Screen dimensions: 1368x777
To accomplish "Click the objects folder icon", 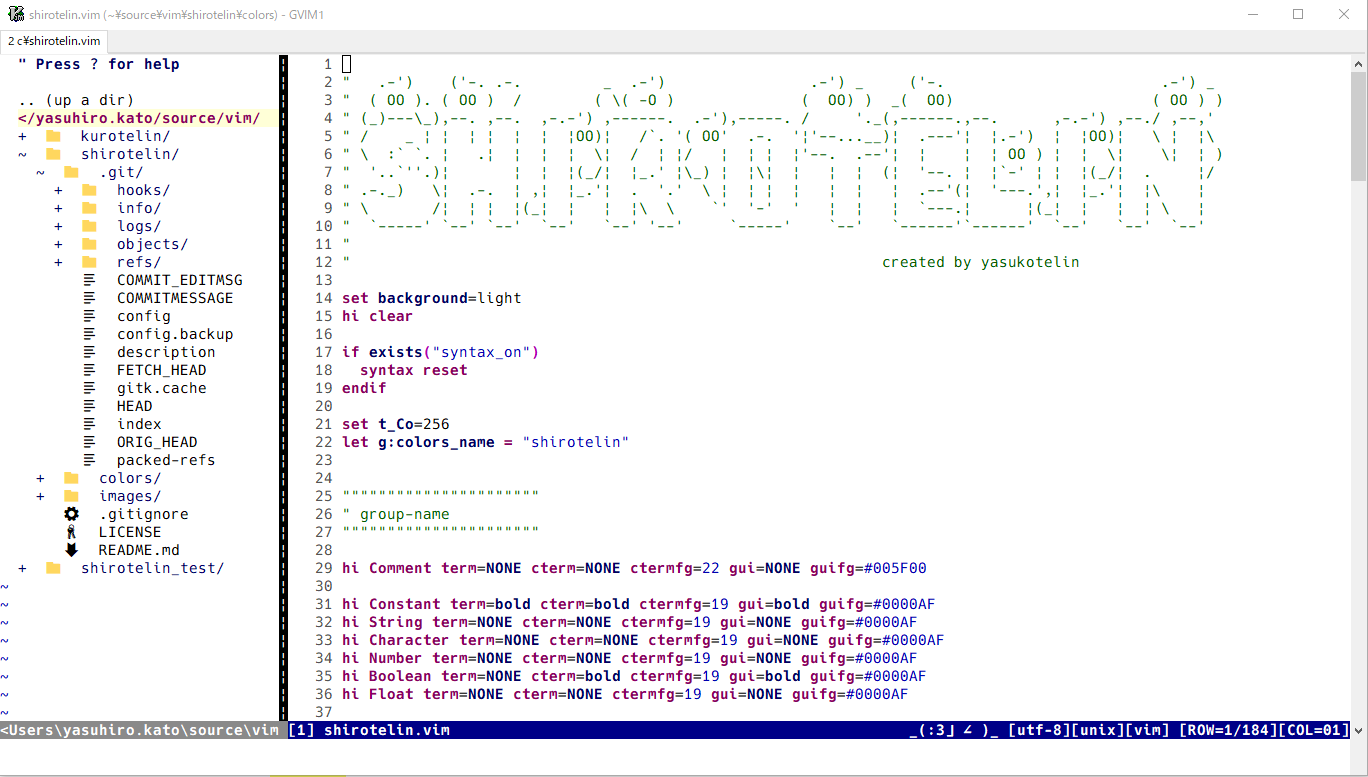I will 89,244.
